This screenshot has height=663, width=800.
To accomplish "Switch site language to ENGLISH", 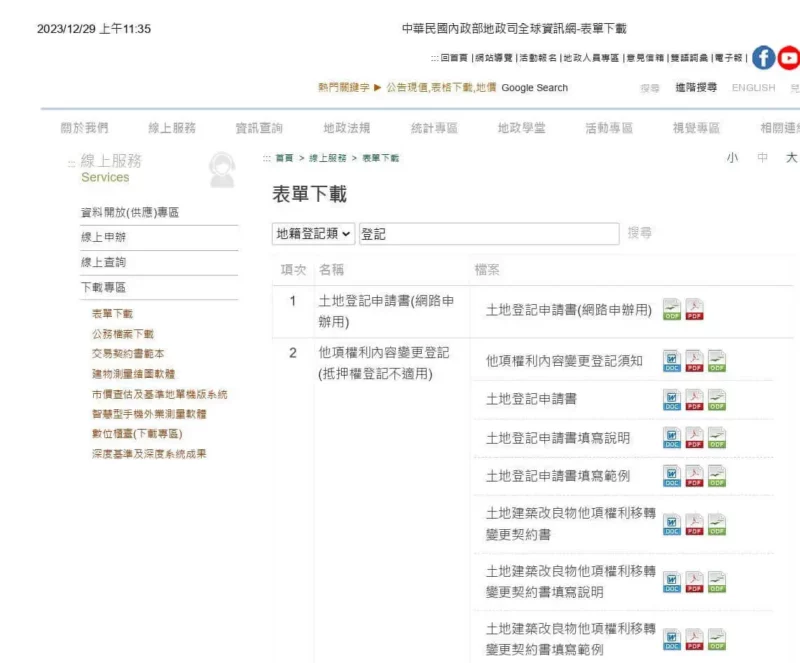I will pyautogui.click(x=753, y=88).
